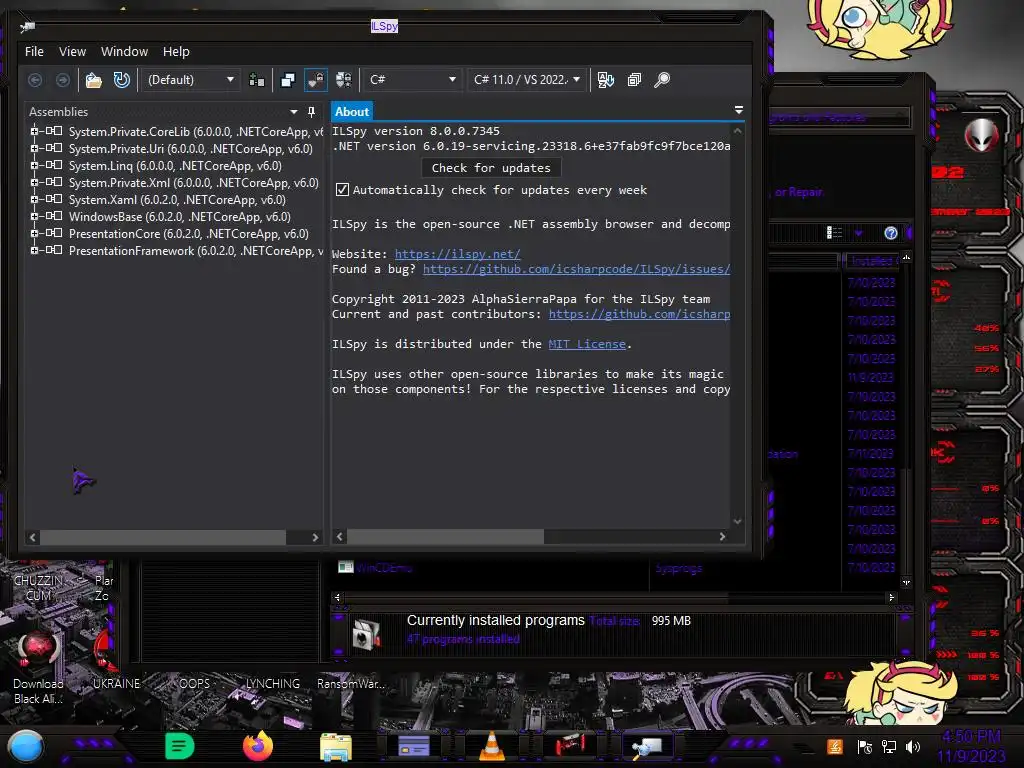The height and width of the screenshot is (768, 1024).
Task: Open the Start orb on the taskbar
Action: [x=25, y=747]
